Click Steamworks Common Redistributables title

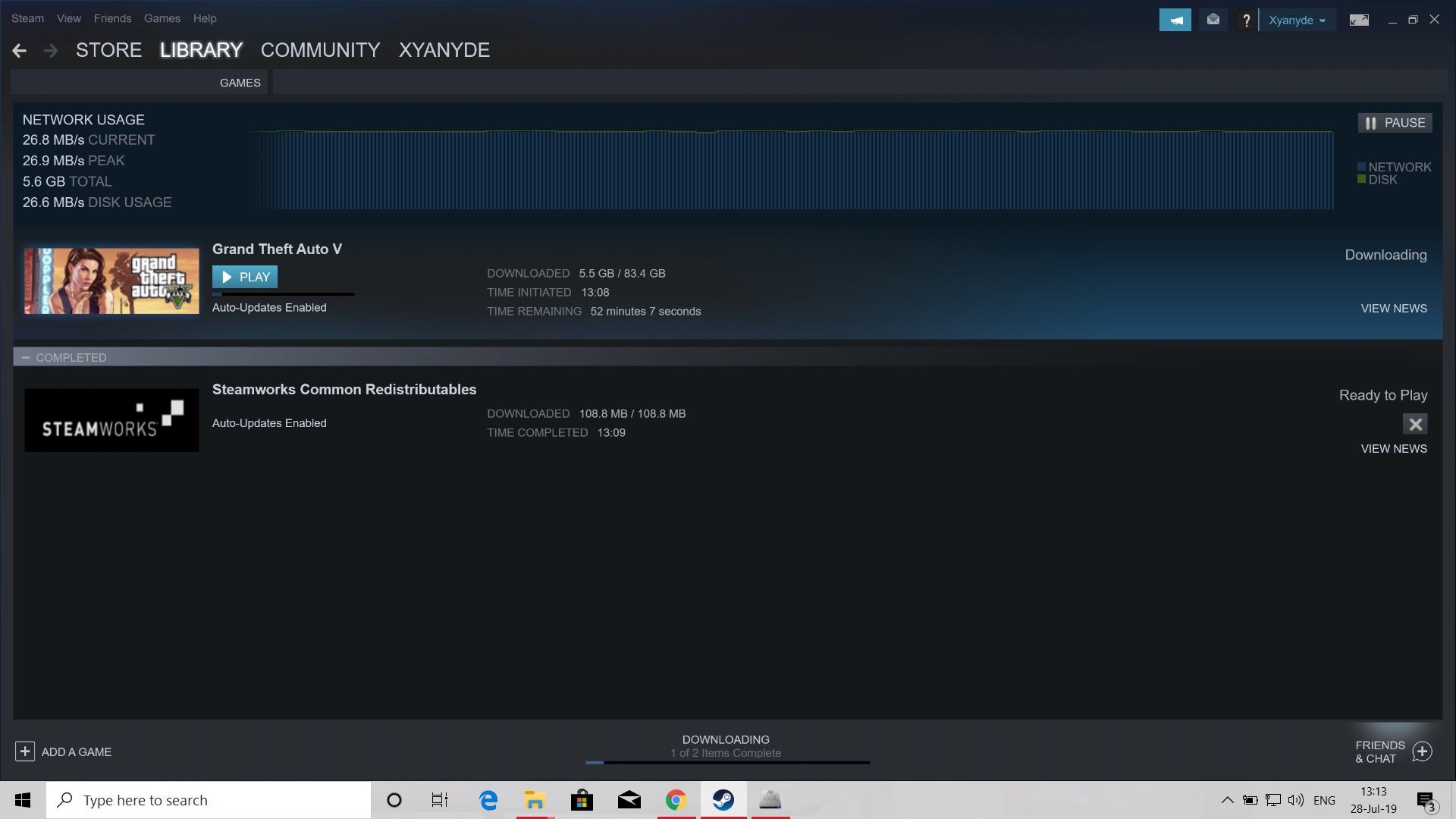[344, 389]
